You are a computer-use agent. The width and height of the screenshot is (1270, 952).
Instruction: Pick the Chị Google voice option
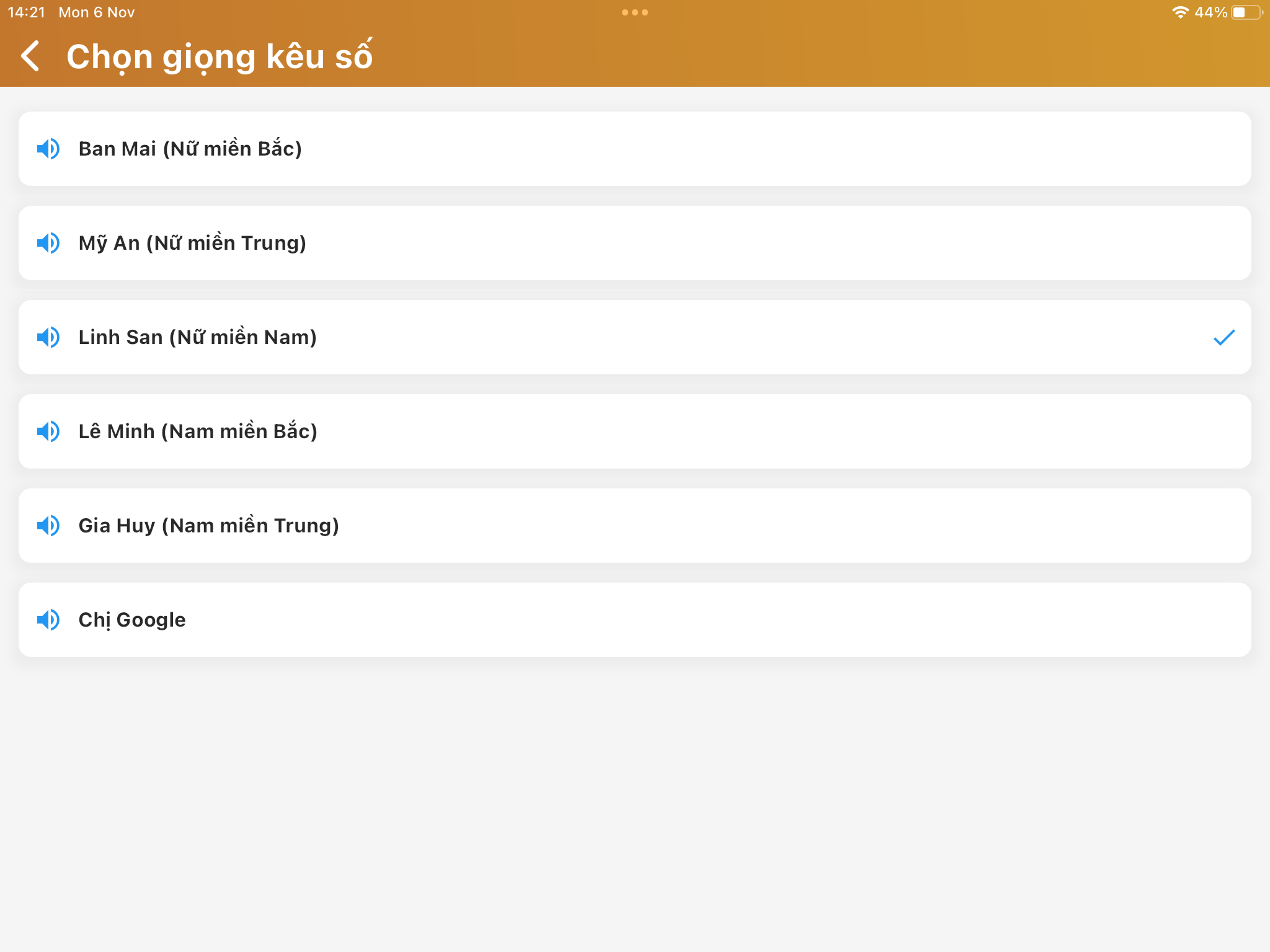coord(635,620)
